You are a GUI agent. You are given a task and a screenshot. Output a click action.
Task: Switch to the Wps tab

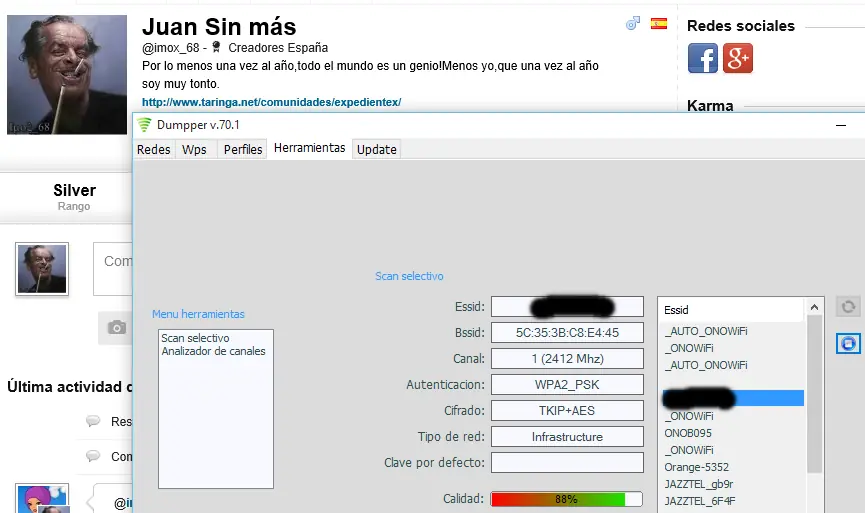point(194,149)
